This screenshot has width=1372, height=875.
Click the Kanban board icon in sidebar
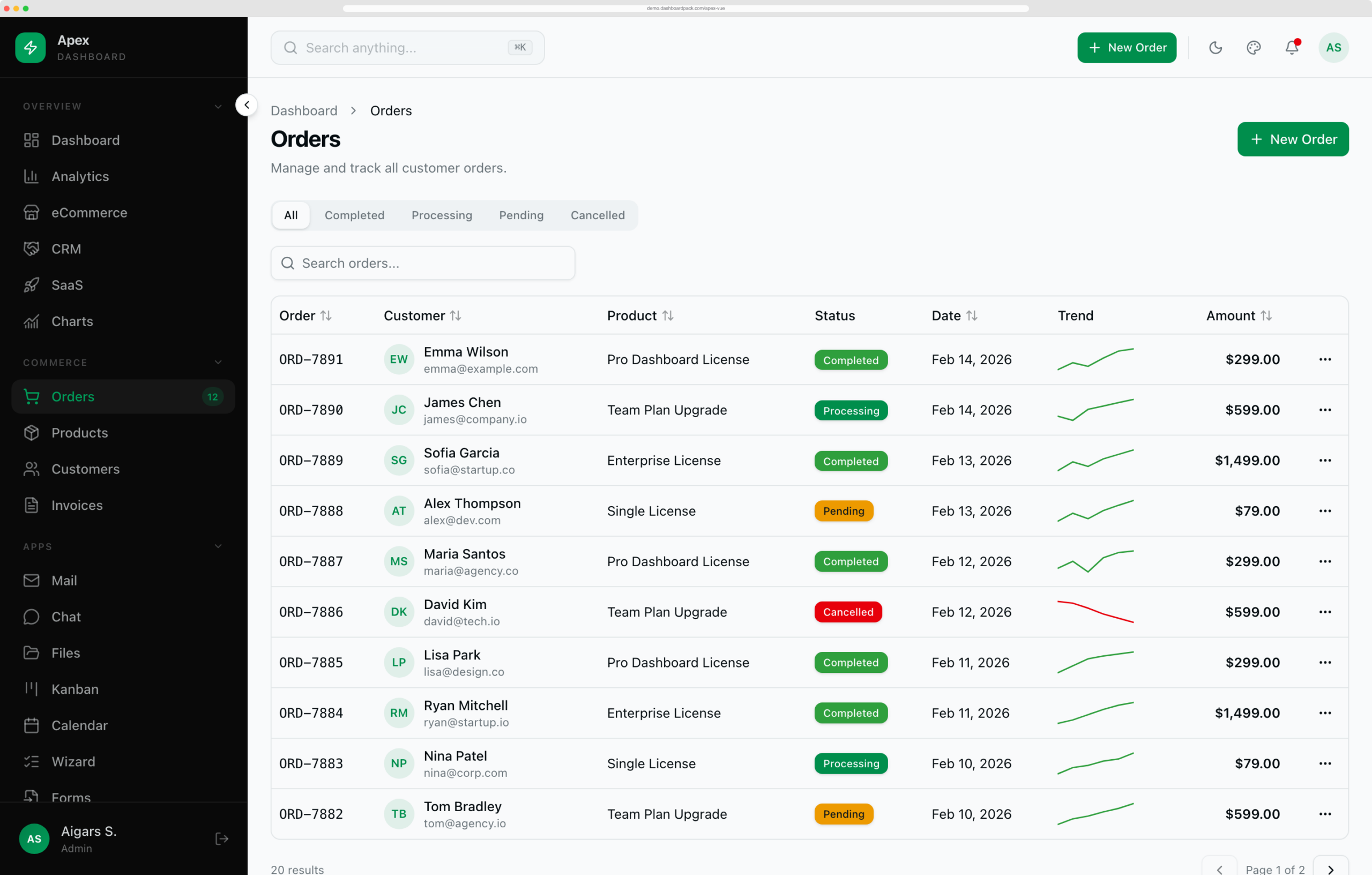tap(31, 689)
